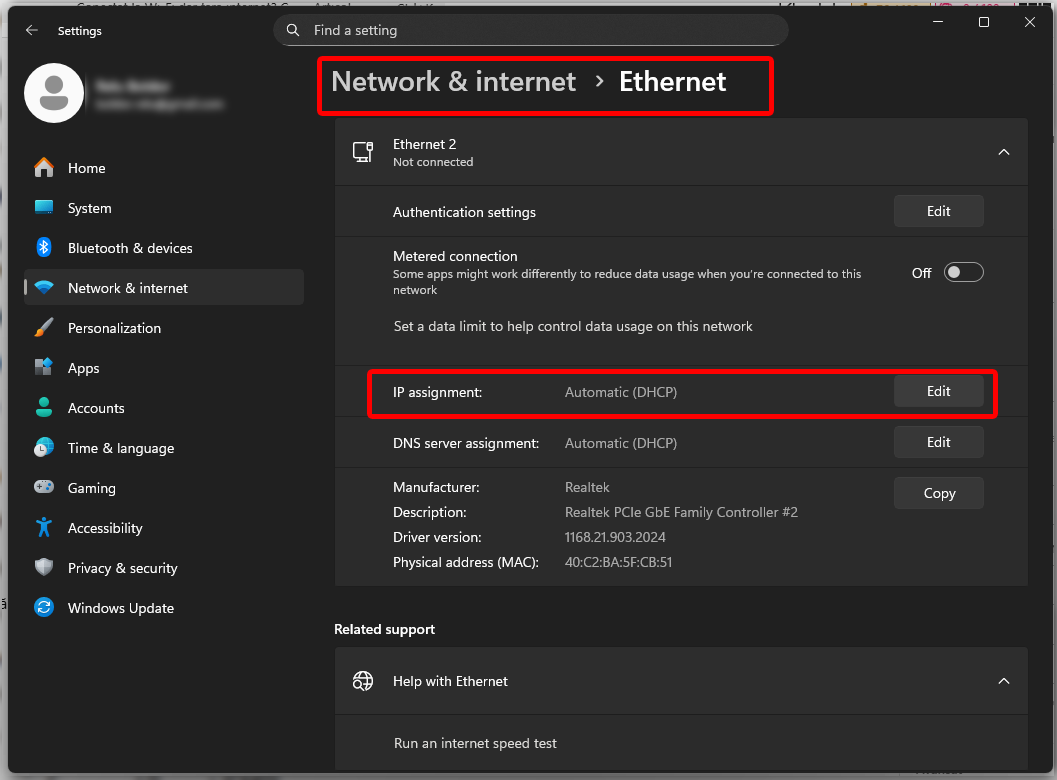This screenshot has width=1057, height=780.
Task: Open Windows Update settings
Action: [120, 608]
